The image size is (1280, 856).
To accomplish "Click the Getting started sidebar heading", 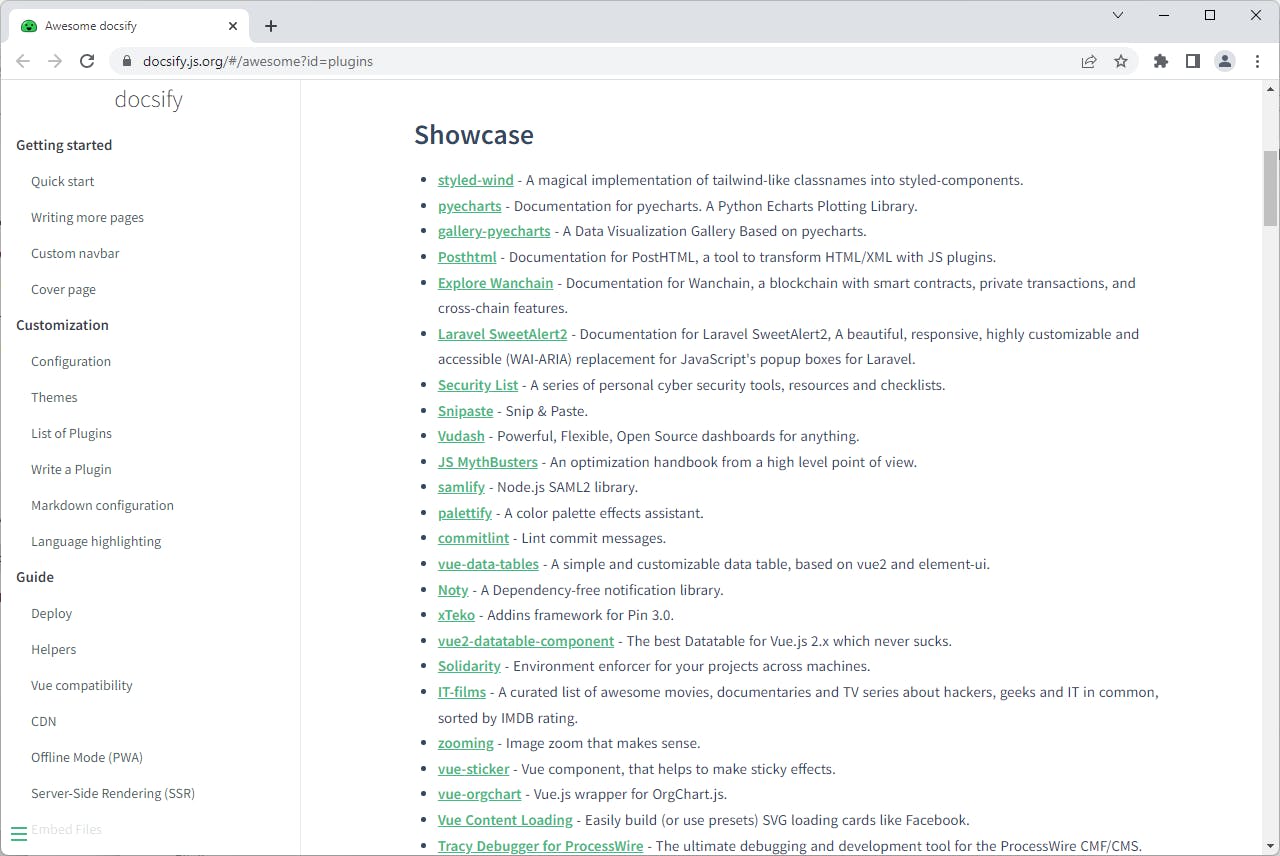I will [x=64, y=145].
